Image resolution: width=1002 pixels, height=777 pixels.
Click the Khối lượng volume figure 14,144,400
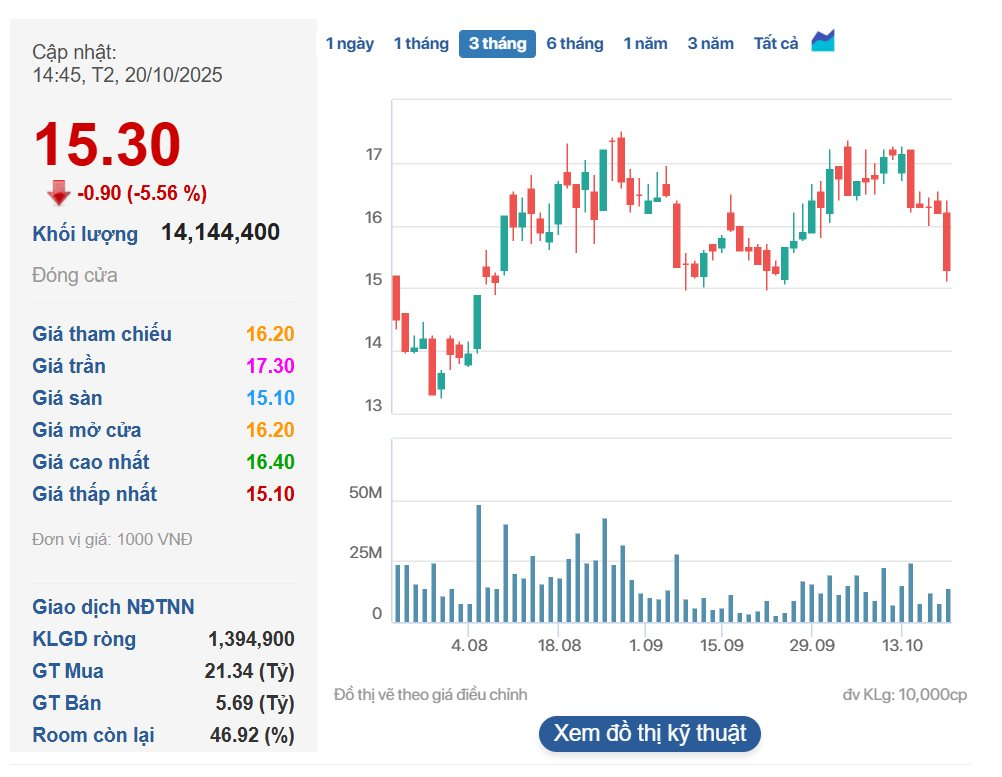click(220, 233)
